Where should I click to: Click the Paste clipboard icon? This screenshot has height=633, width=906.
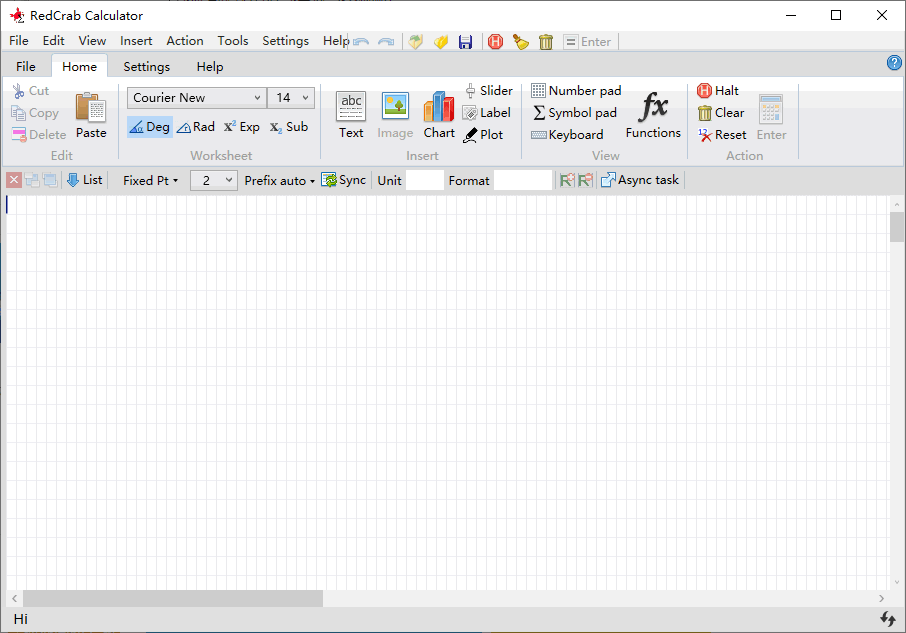[91, 108]
